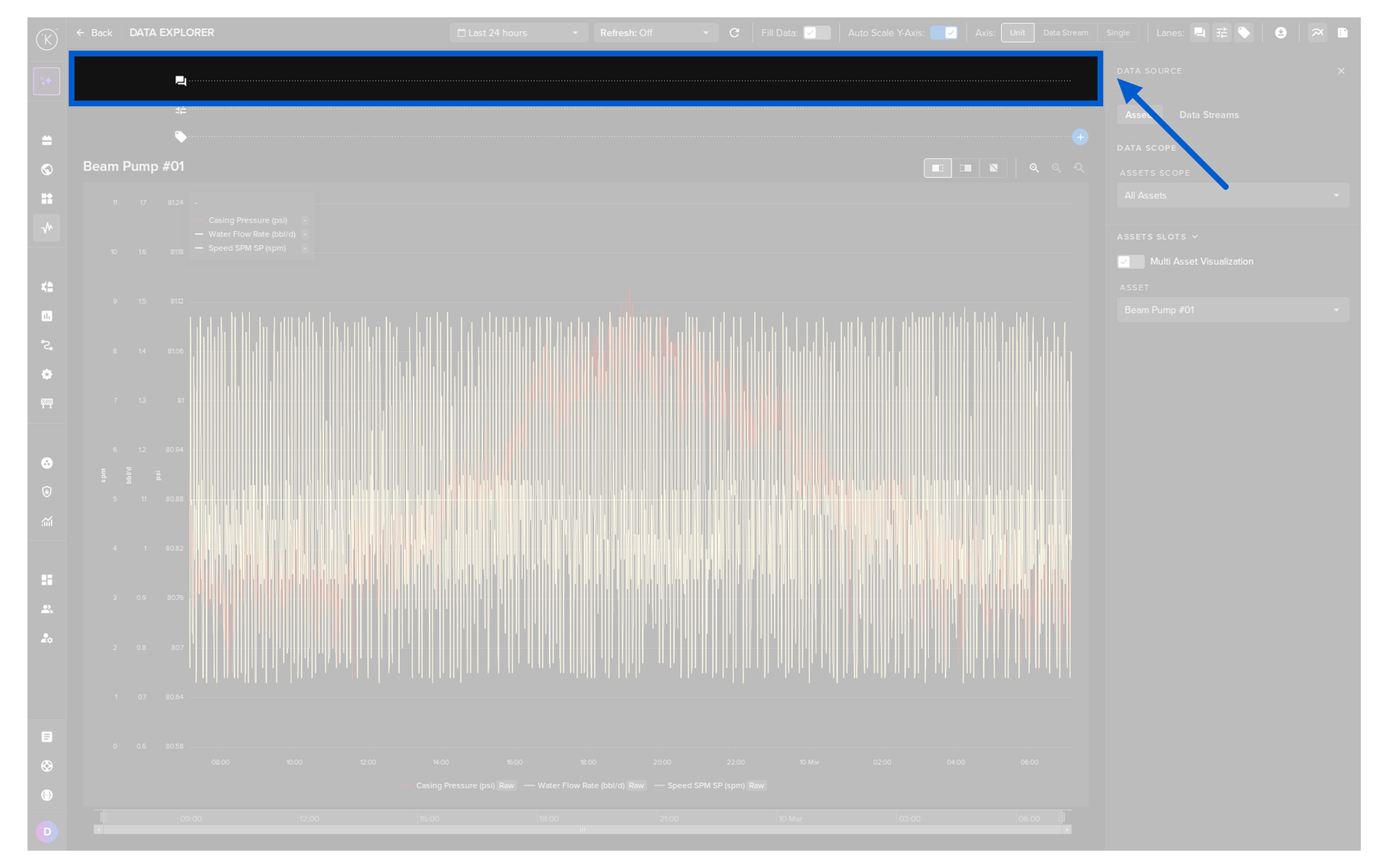This screenshot has height=868, width=1389.
Task: Select the Single axis option
Action: tap(1118, 33)
